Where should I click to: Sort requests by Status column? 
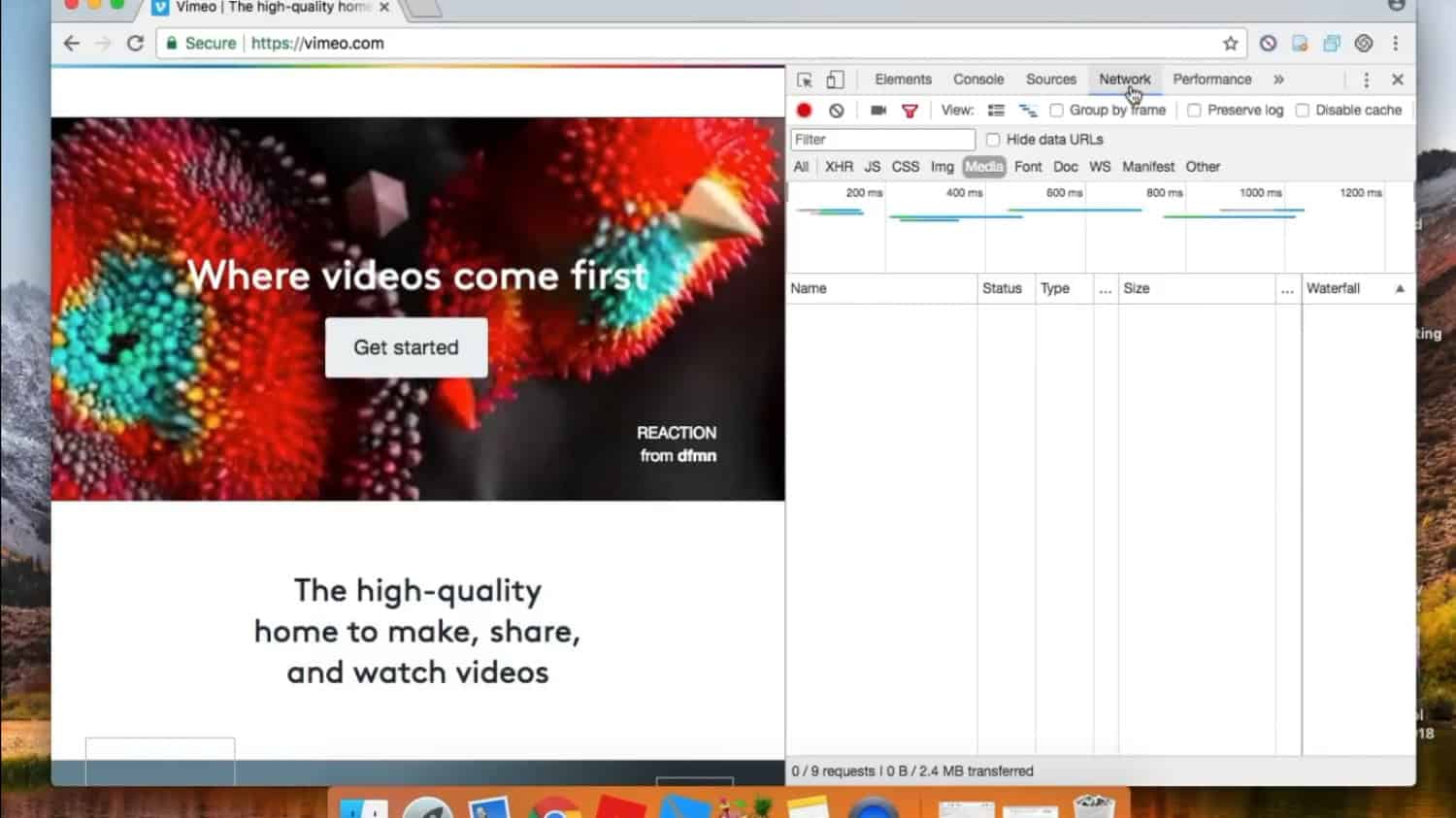pos(1007,288)
